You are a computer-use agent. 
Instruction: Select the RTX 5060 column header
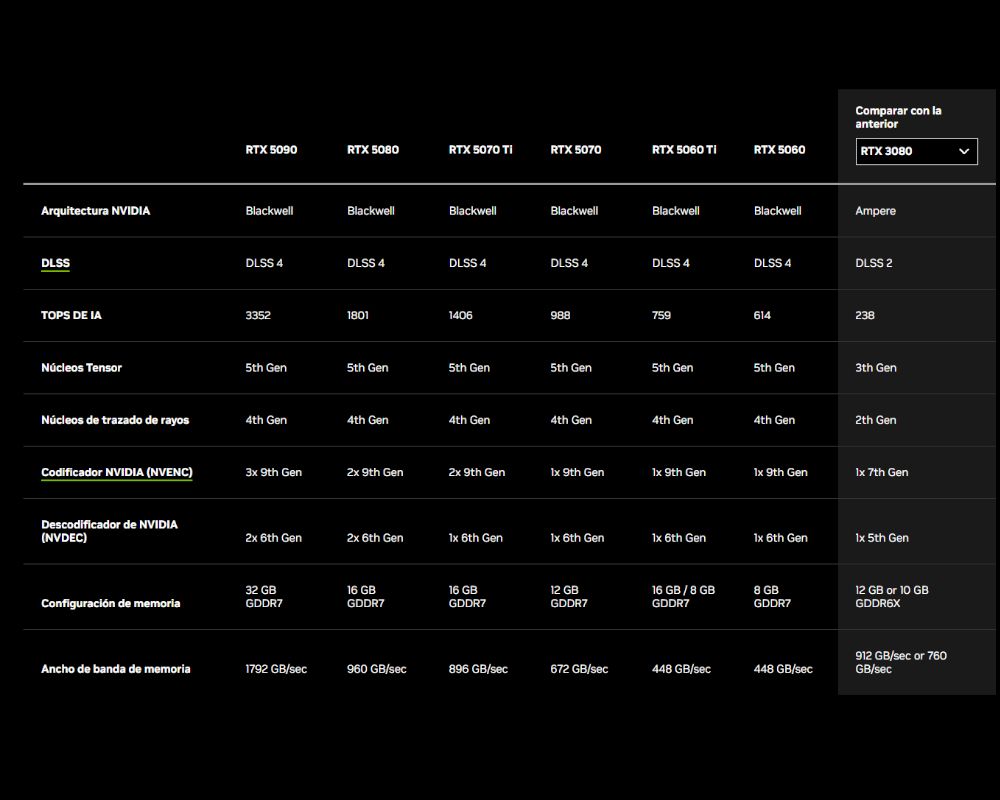click(779, 149)
